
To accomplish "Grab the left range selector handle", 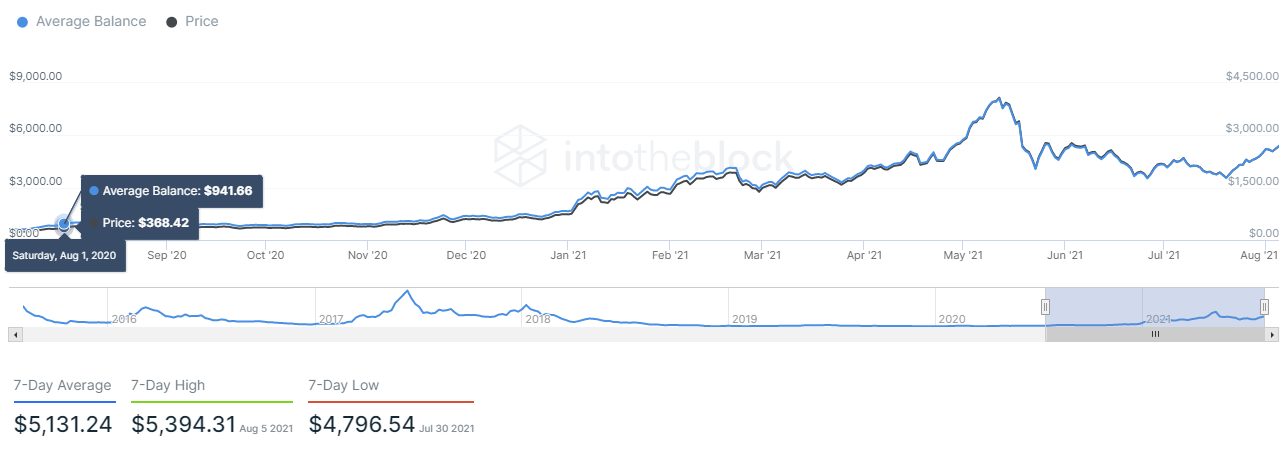I will (x=1045, y=307).
